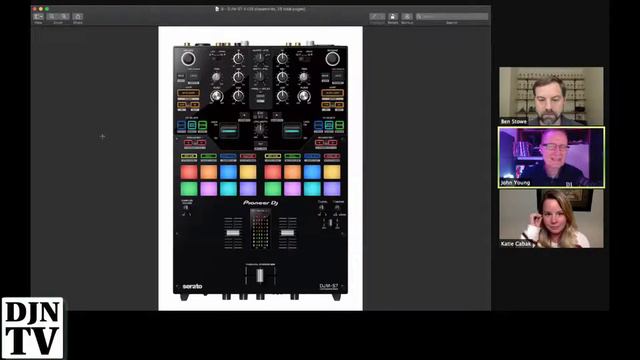
Task: Select Katie Cabak's video tile
Action: (x=551, y=218)
